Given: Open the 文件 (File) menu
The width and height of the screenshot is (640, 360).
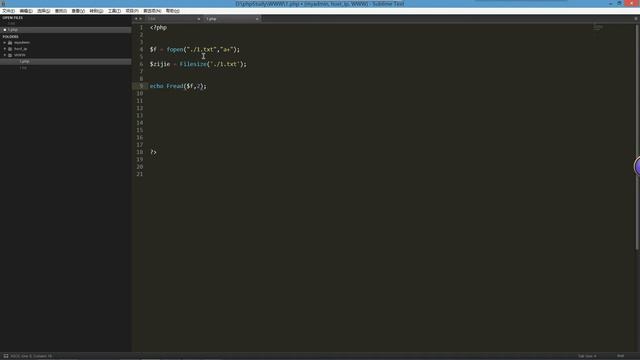Looking at the screenshot, I should tap(8, 11).
